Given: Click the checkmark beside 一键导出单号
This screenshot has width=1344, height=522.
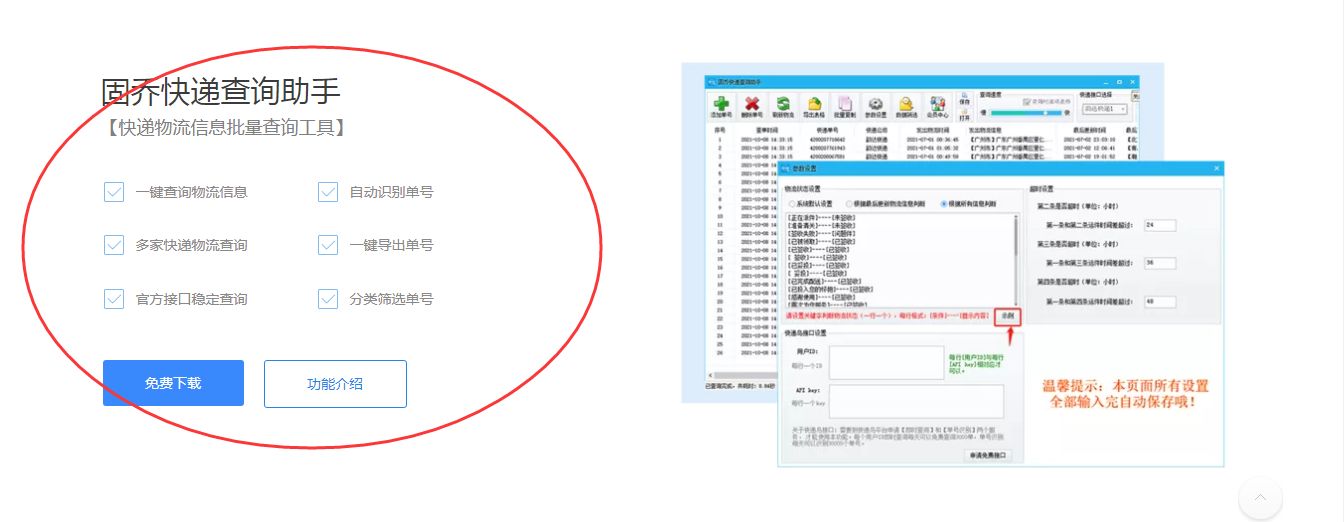Looking at the screenshot, I should (x=328, y=245).
